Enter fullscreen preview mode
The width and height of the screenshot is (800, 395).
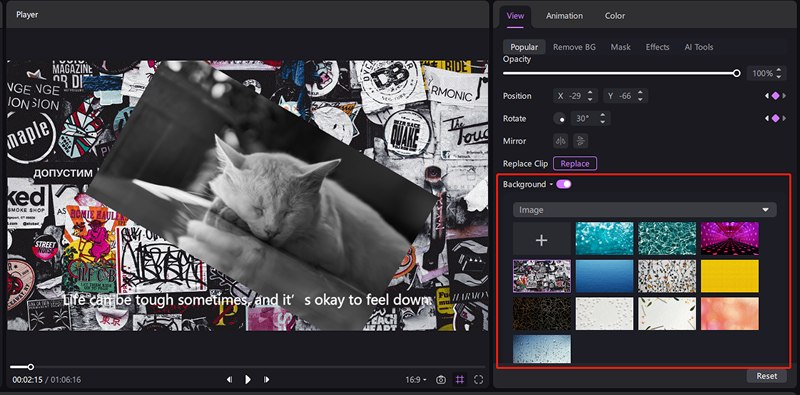tap(479, 380)
